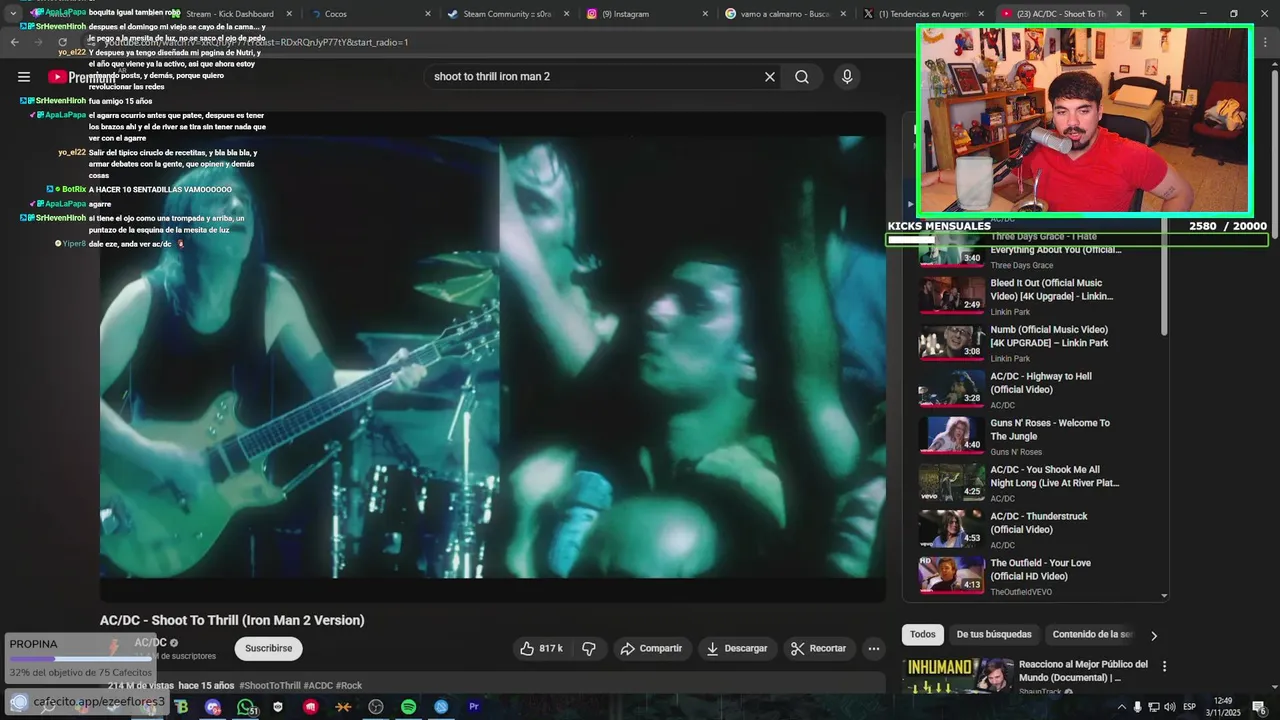
Task: Click the main video player frame
Action: [492, 357]
